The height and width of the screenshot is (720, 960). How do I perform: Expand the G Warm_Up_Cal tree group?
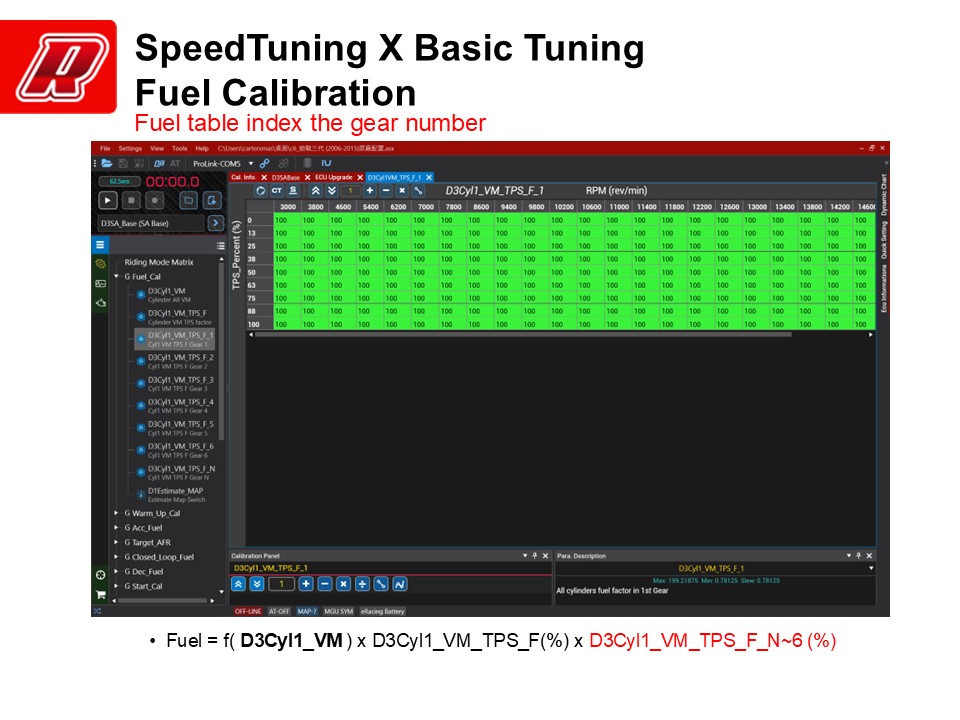pos(116,513)
